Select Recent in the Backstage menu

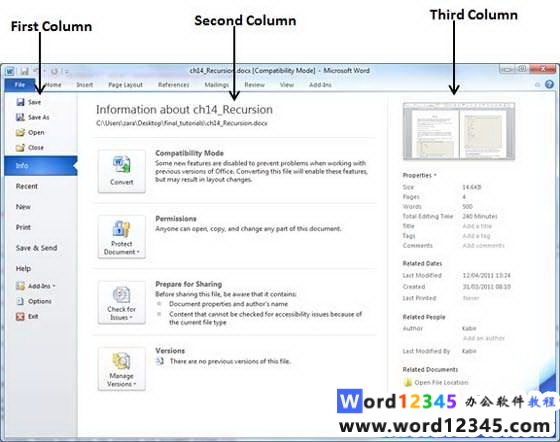pyautogui.click(x=27, y=186)
